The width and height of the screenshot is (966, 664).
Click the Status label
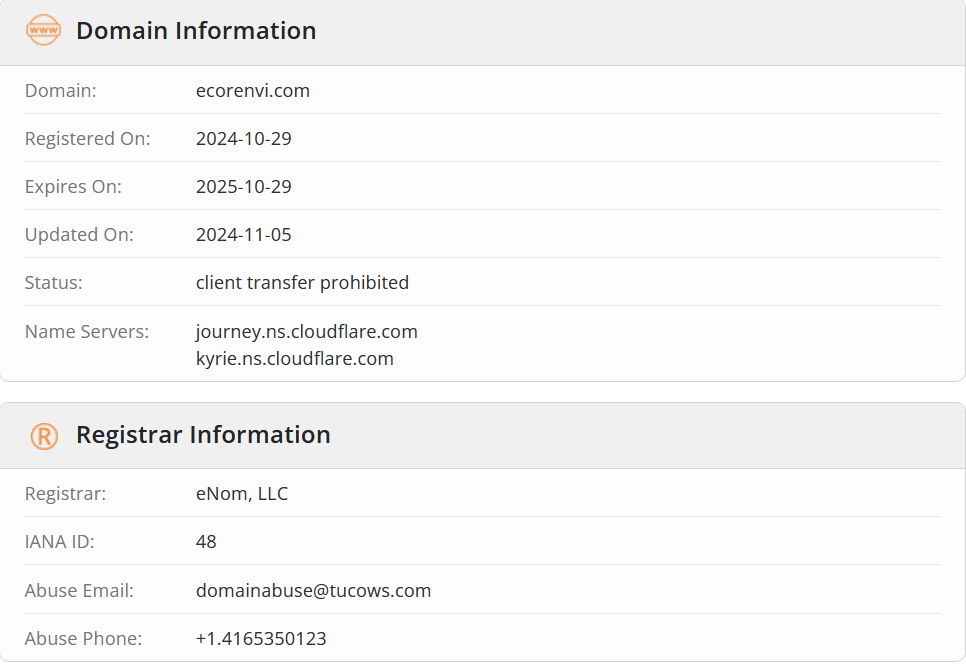pyautogui.click(x=54, y=283)
